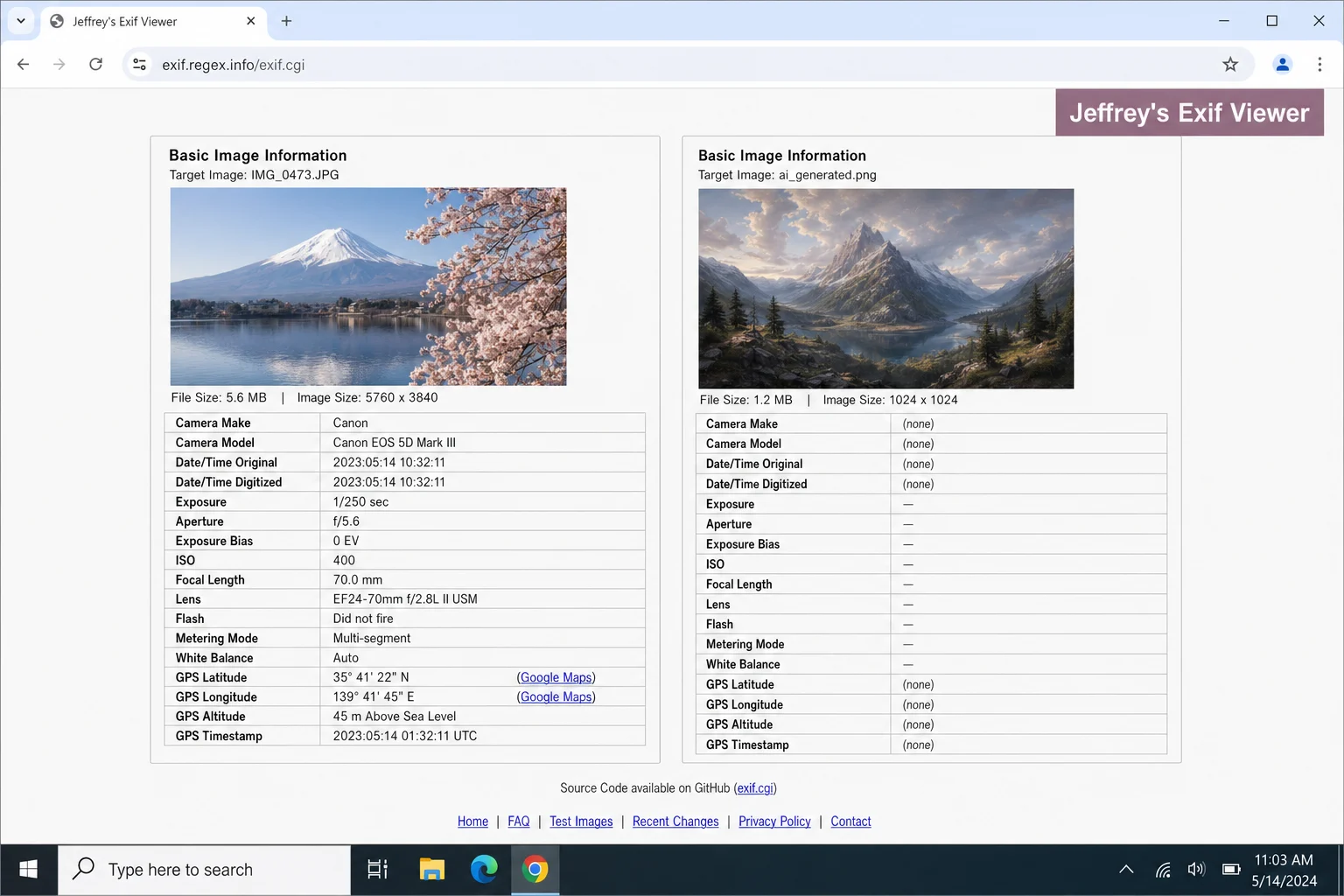This screenshot has height=896, width=1344.
Task: Open the Chrome profile avatar
Action: [x=1282, y=64]
